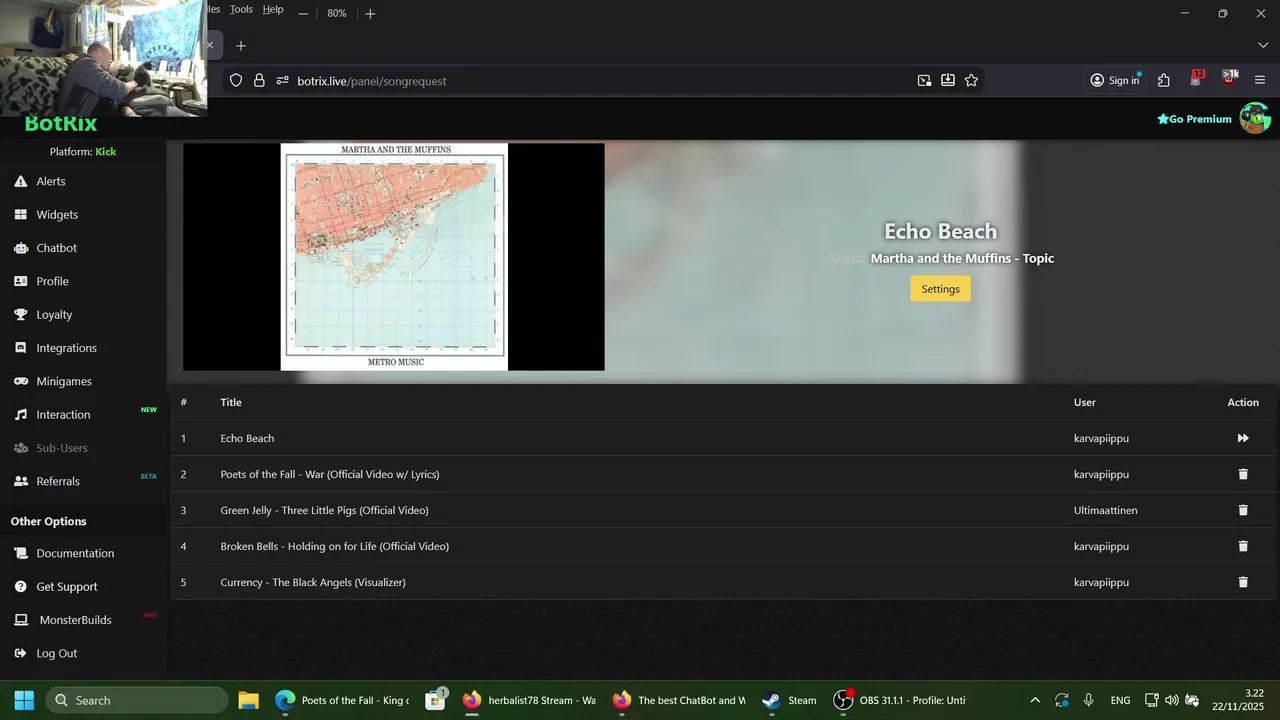1280x720 pixels.
Task: Log out from the sidebar
Action: point(56,653)
